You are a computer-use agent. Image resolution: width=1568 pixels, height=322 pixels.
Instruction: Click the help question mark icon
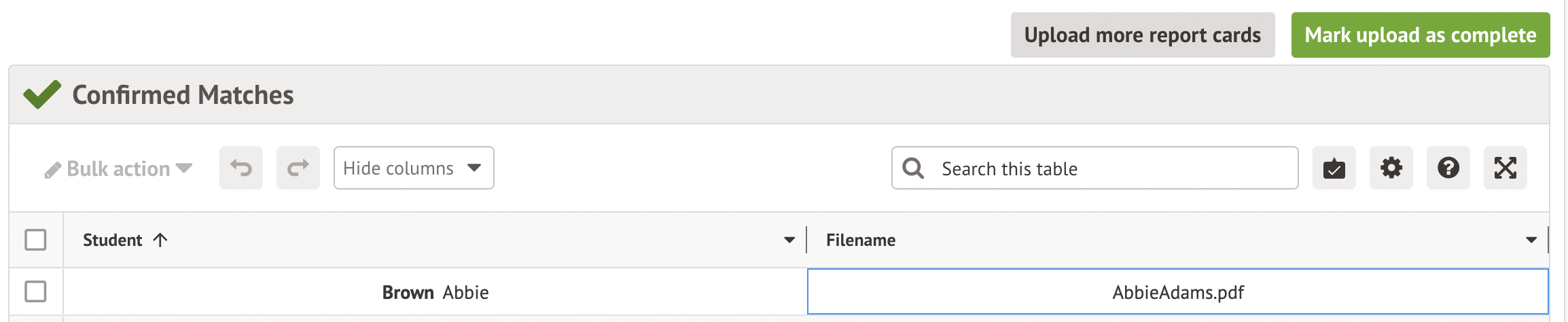click(x=1448, y=168)
